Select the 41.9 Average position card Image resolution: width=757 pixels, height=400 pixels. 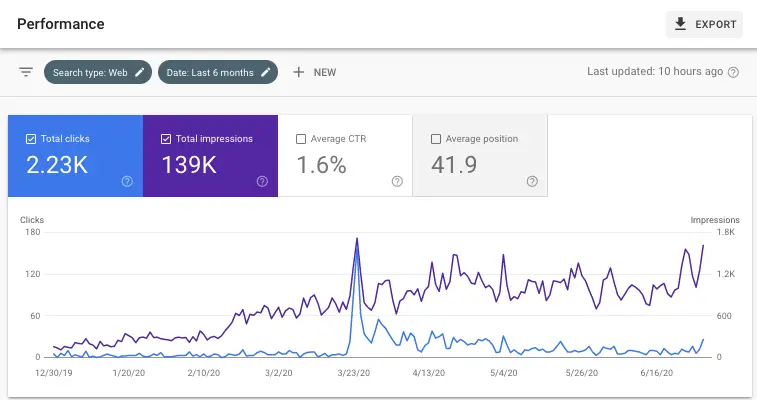[480, 156]
